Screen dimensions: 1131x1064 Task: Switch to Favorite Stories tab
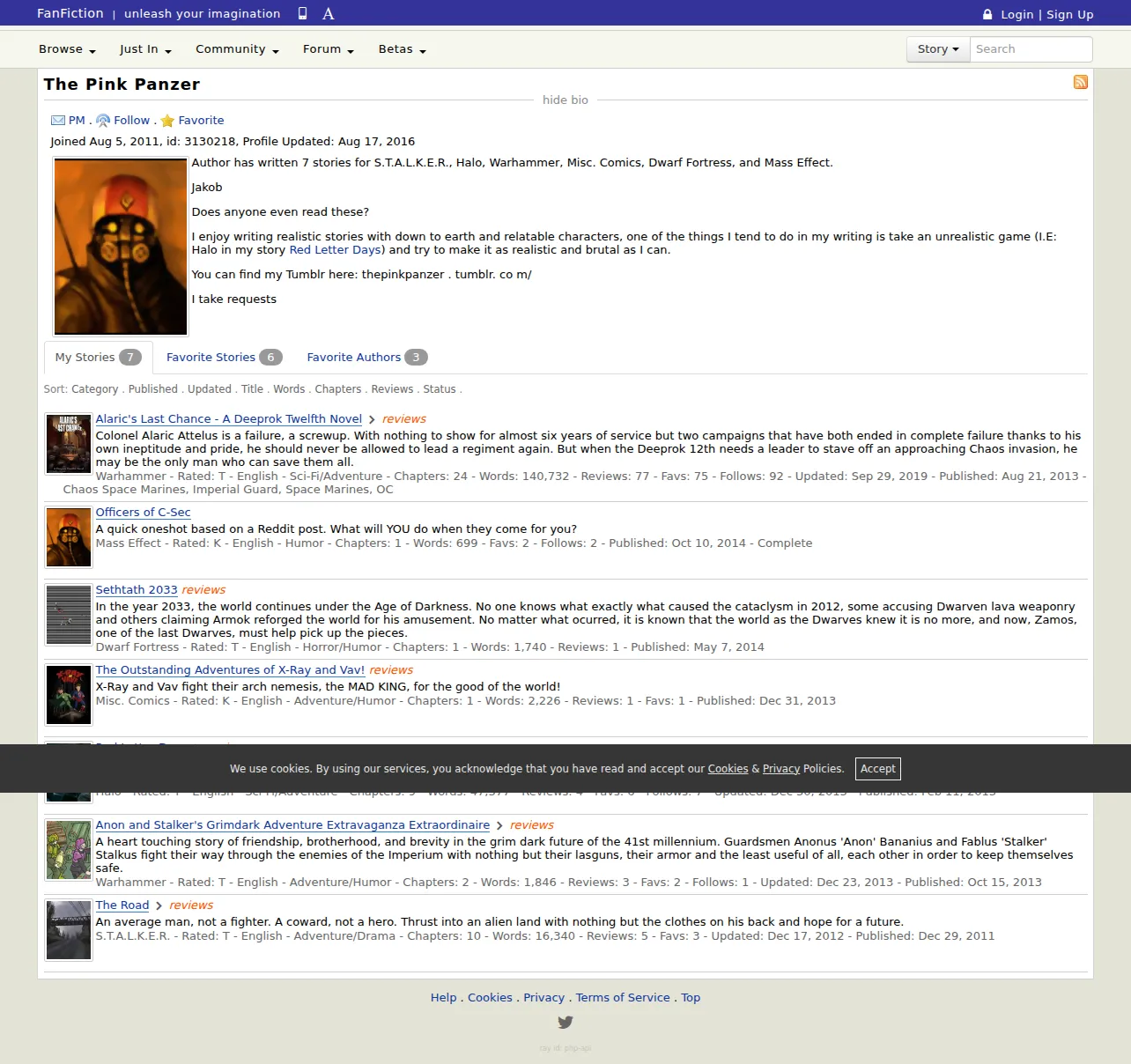[x=224, y=358]
